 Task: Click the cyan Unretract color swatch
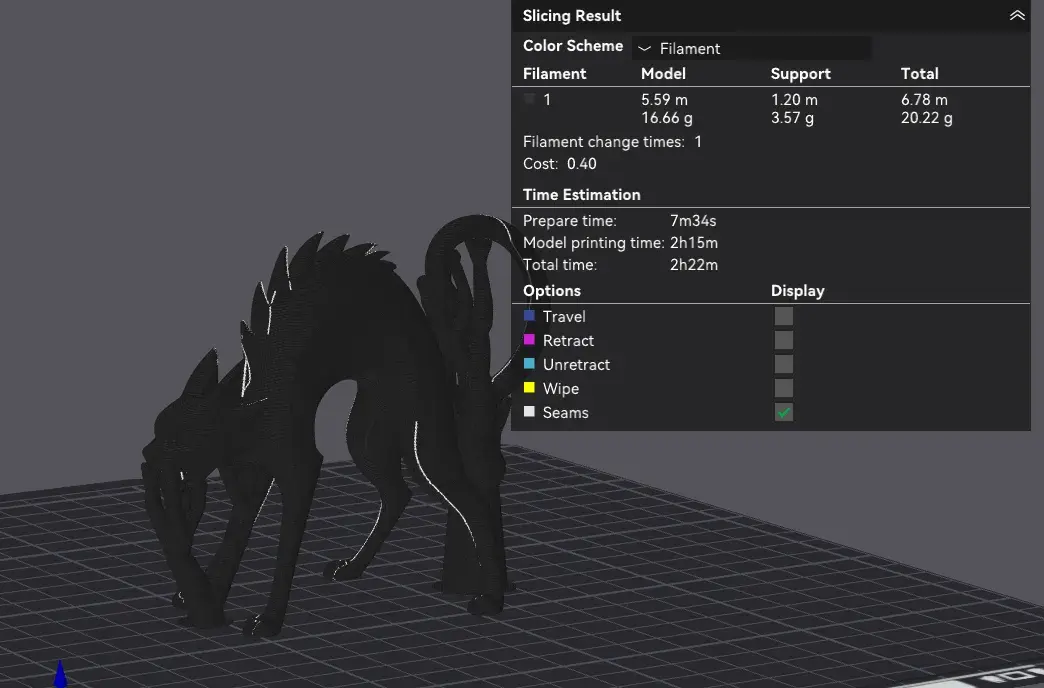pyautogui.click(x=529, y=364)
